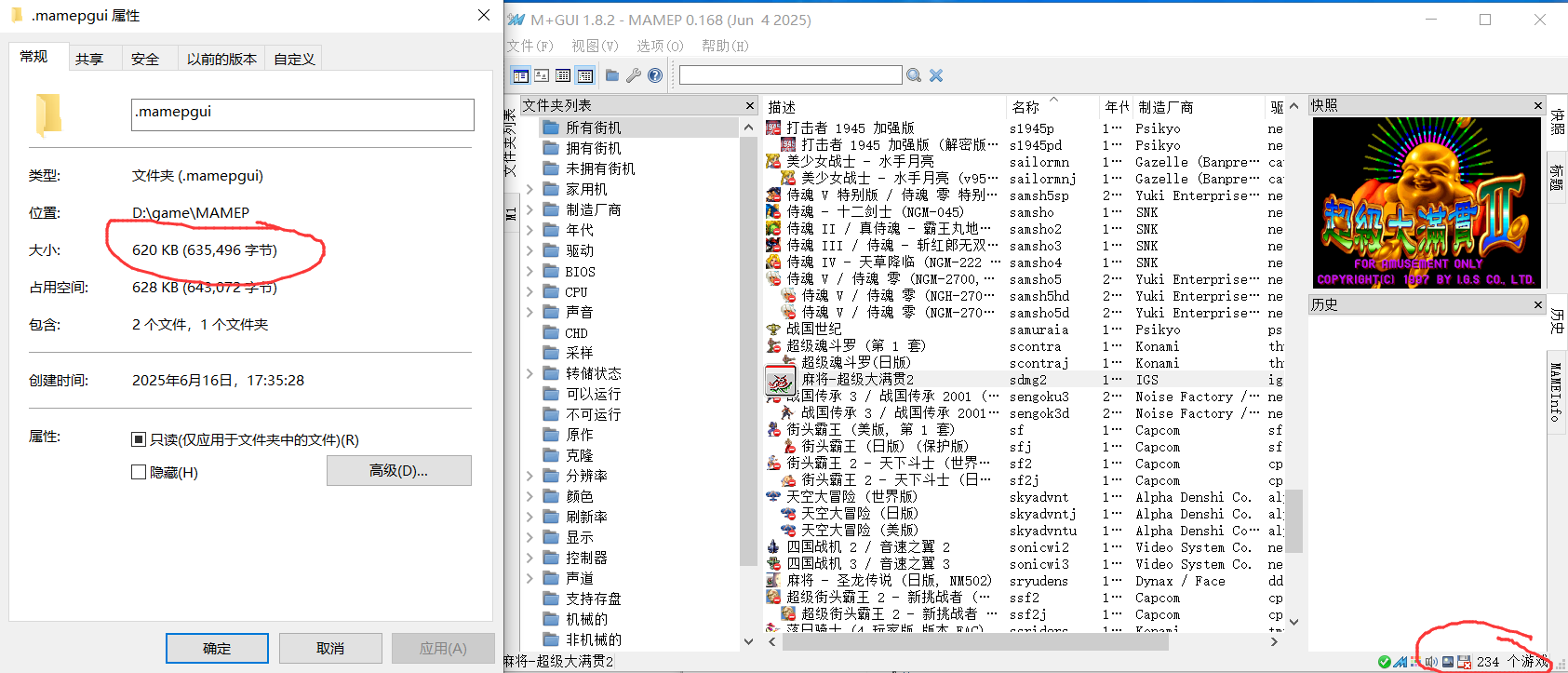Expand the 家用机 tree node
Image resolution: width=1568 pixels, height=673 pixels.
[529, 189]
